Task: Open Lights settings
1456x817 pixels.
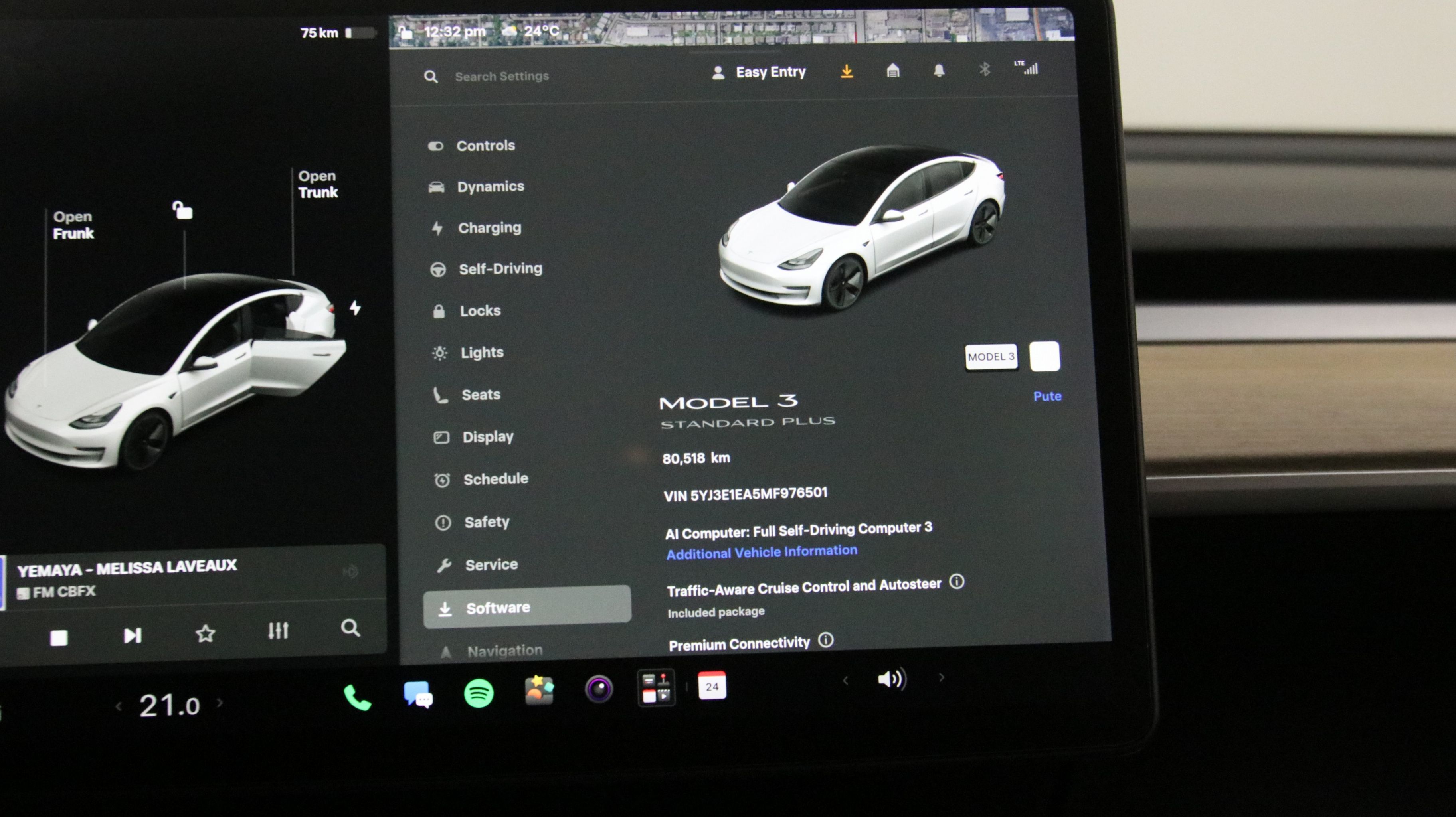Action: click(x=468, y=353)
